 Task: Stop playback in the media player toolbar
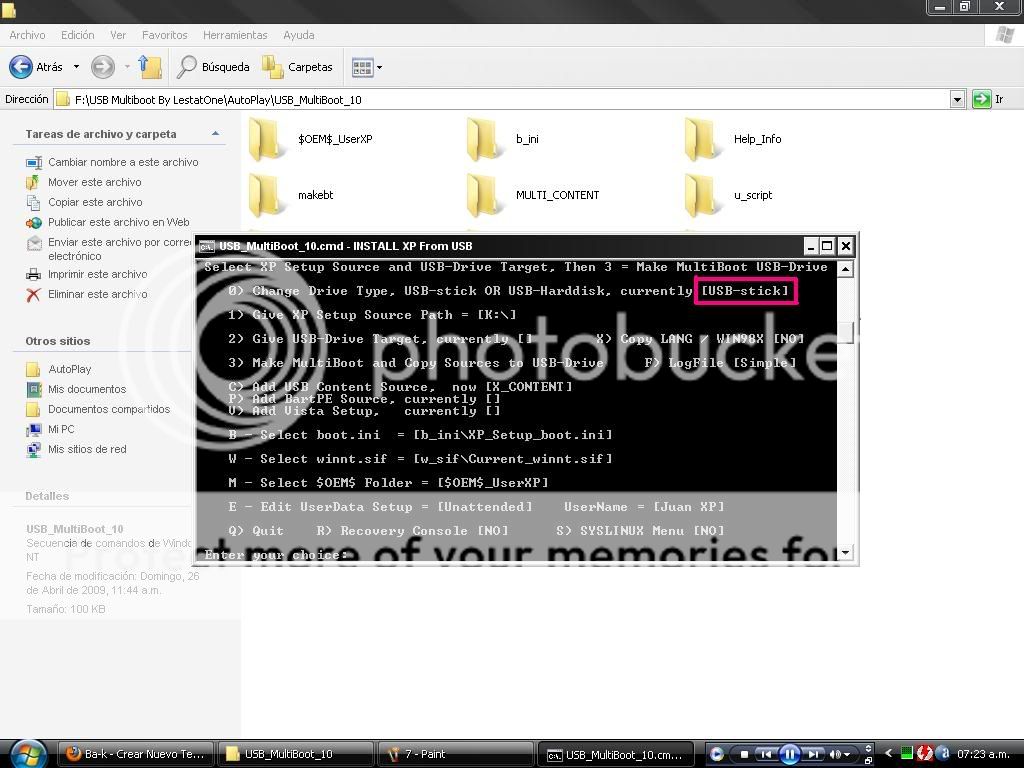pos(744,755)
